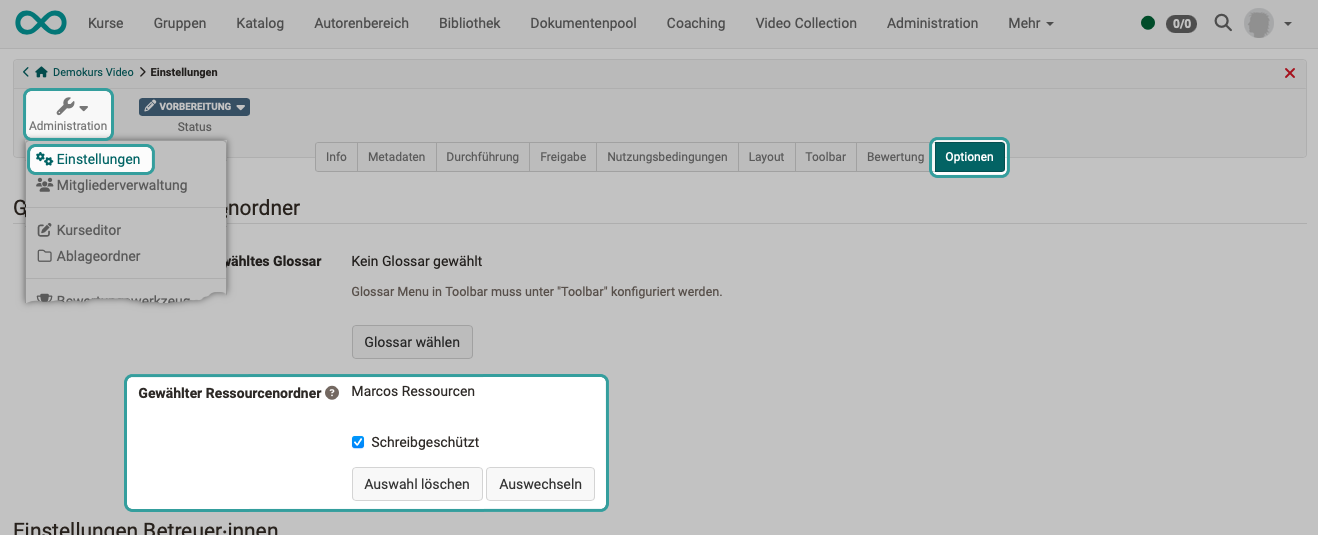This screenshot has width=1318, height=535.
Task: Expand the Mehr navigation menu
Action: pos(1031,23)
